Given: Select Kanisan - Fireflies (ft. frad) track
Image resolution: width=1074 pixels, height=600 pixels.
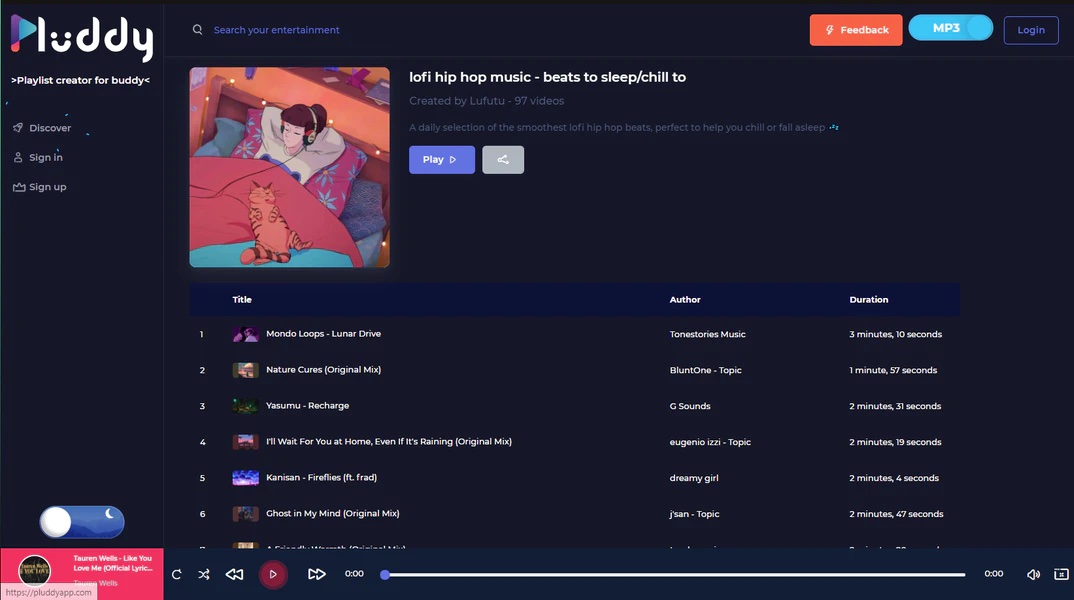Looking at the screenshot, I should coord(321,477).
